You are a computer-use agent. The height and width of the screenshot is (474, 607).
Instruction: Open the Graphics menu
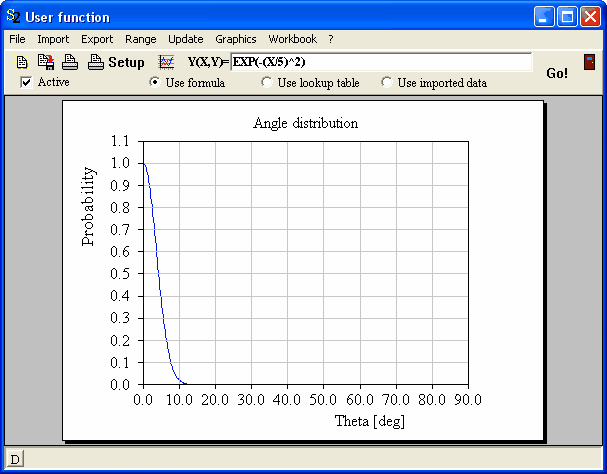point(236,39)
